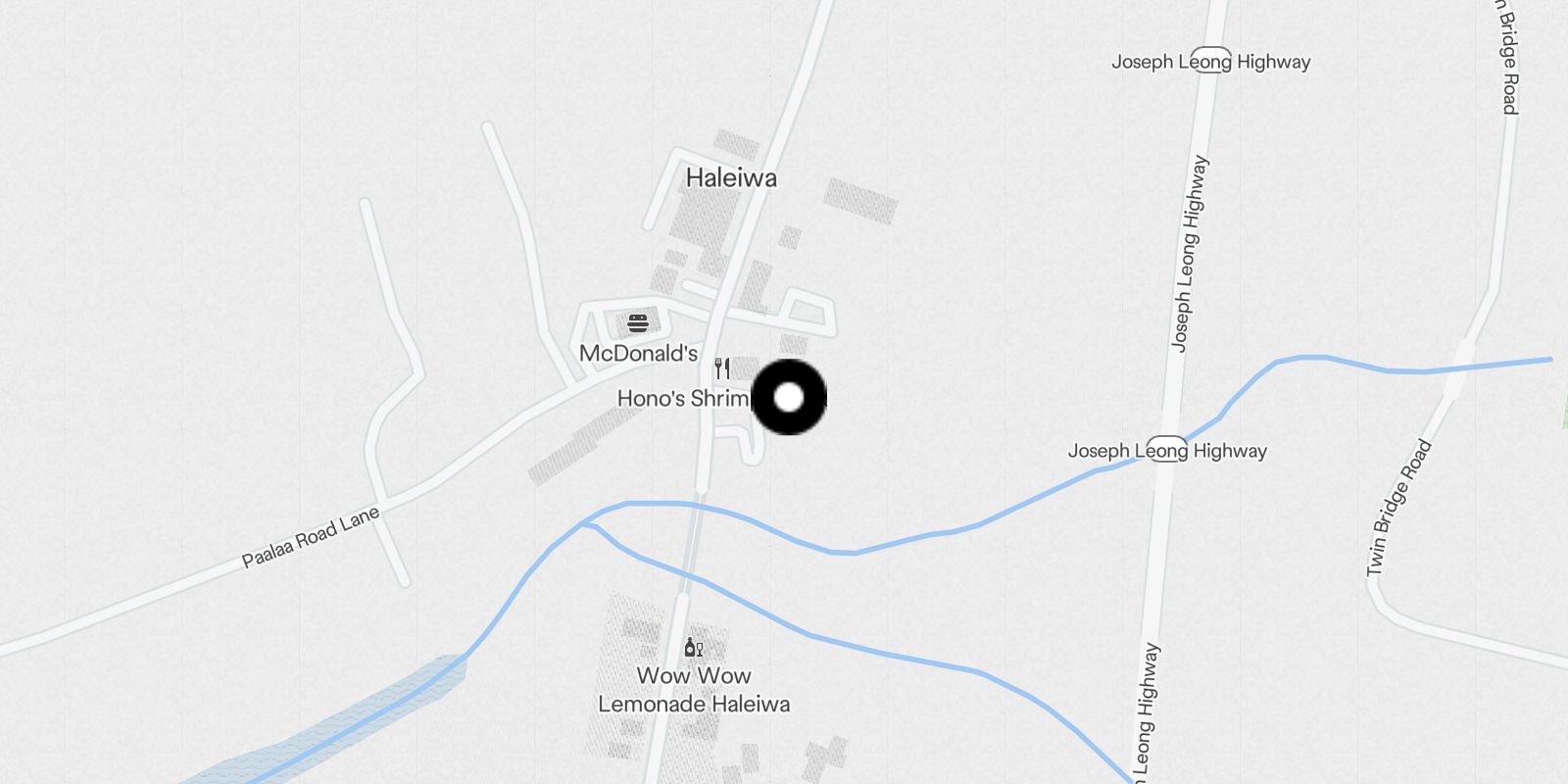Click the McDonald's text label
Viewport: 1568px width, 784px height.
638,354
